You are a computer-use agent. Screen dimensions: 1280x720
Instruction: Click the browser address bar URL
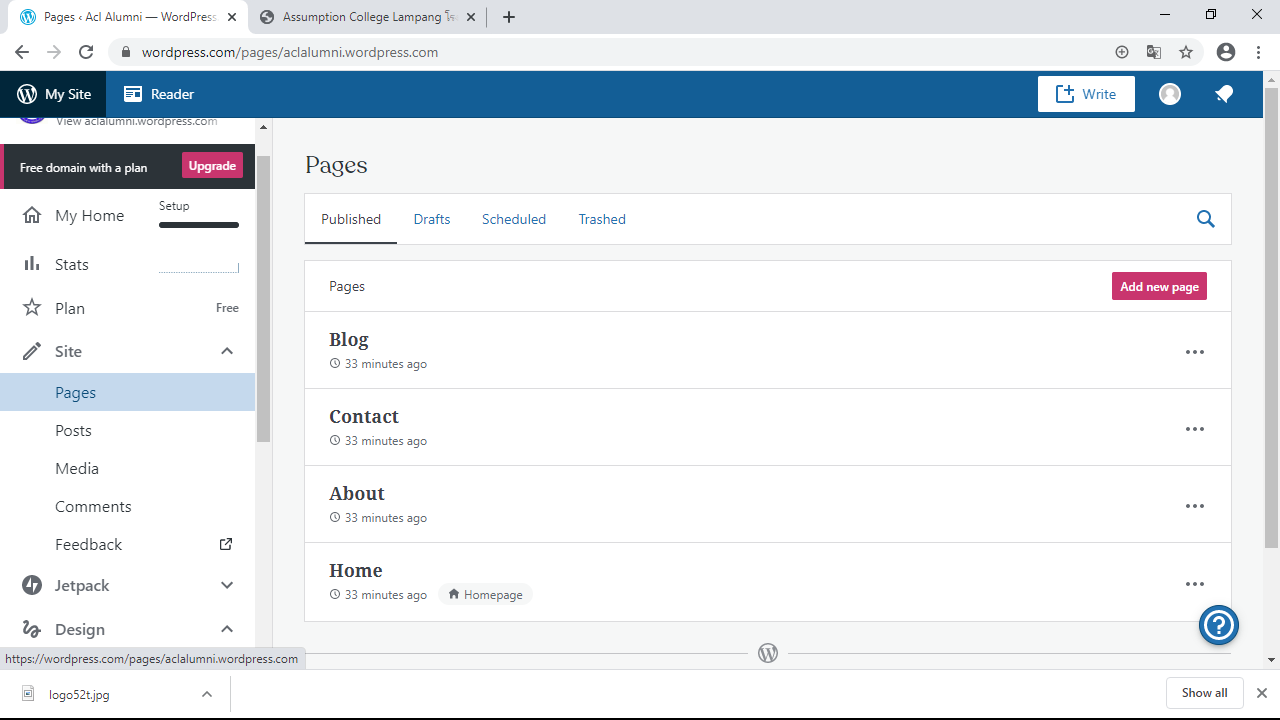click(x=290, y=52)
